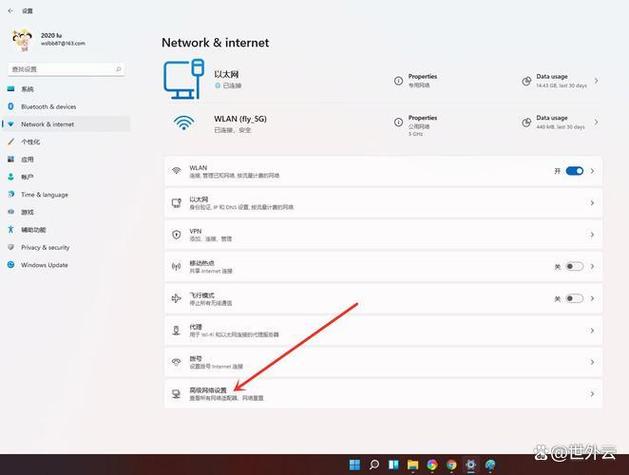This screenshot has width=629, height=475.
Task: Select Privacy & security in sidebar
Action: [x=45, y=247]
